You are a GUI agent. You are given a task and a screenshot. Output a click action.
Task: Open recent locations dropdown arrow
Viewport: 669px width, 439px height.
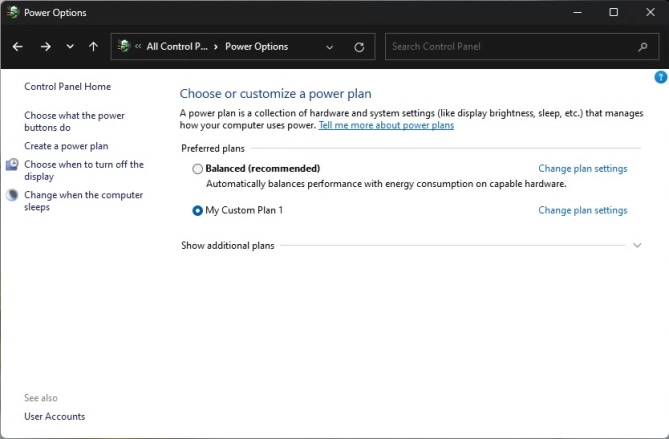pyautogui.click(x=69, y=47)
